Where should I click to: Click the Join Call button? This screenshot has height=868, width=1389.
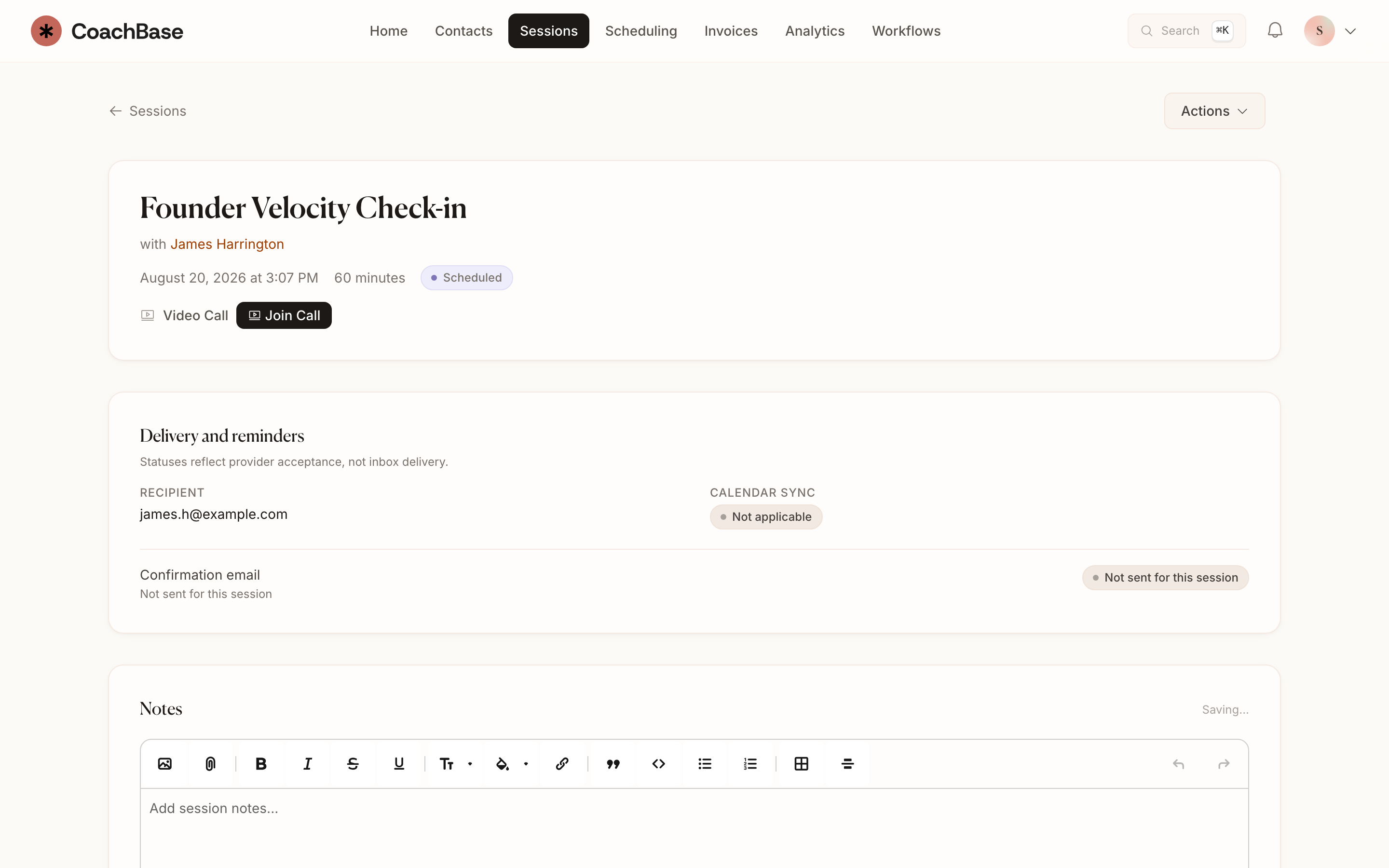point(284,315)
